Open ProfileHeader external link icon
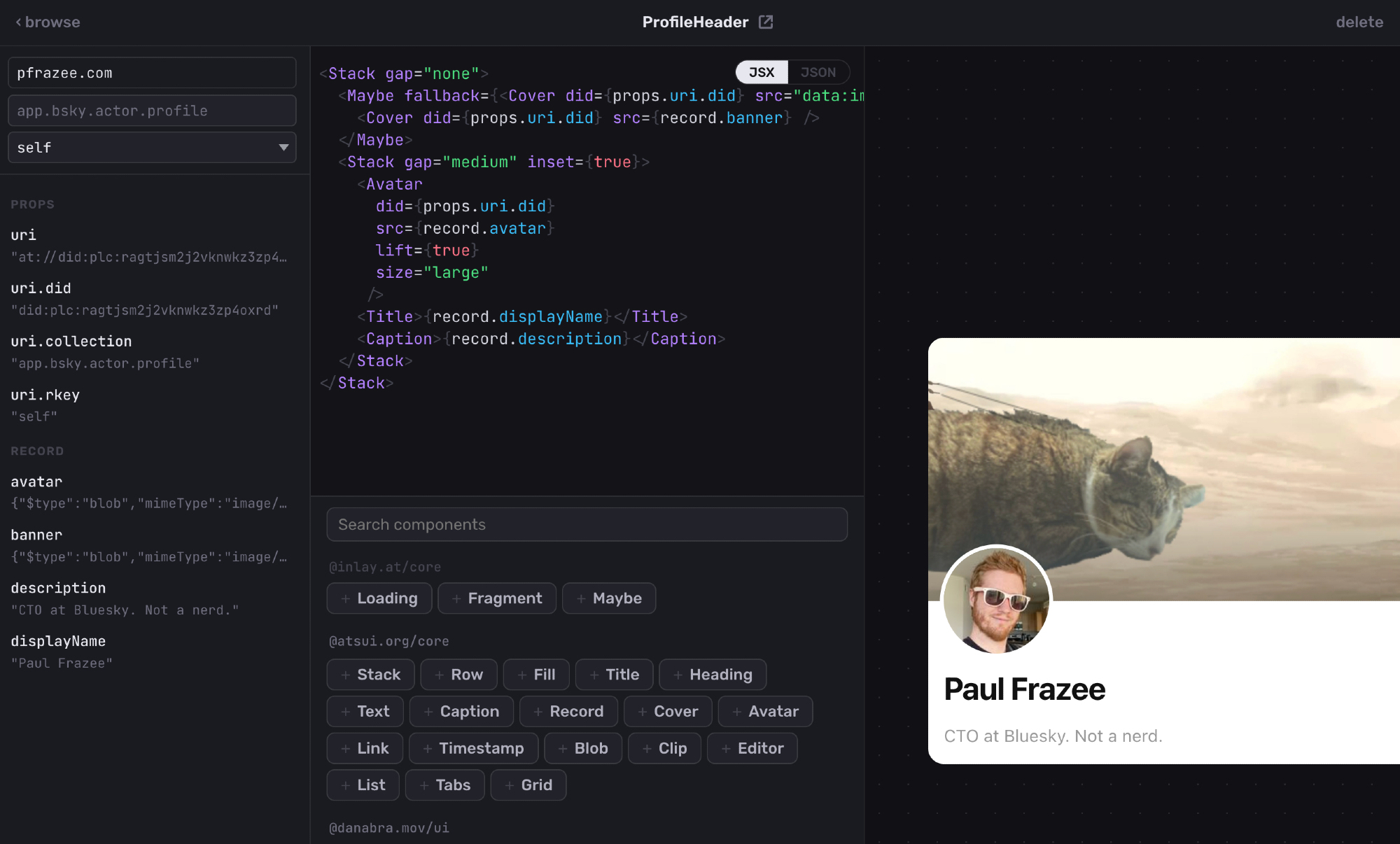 click(x=766, y=22)
